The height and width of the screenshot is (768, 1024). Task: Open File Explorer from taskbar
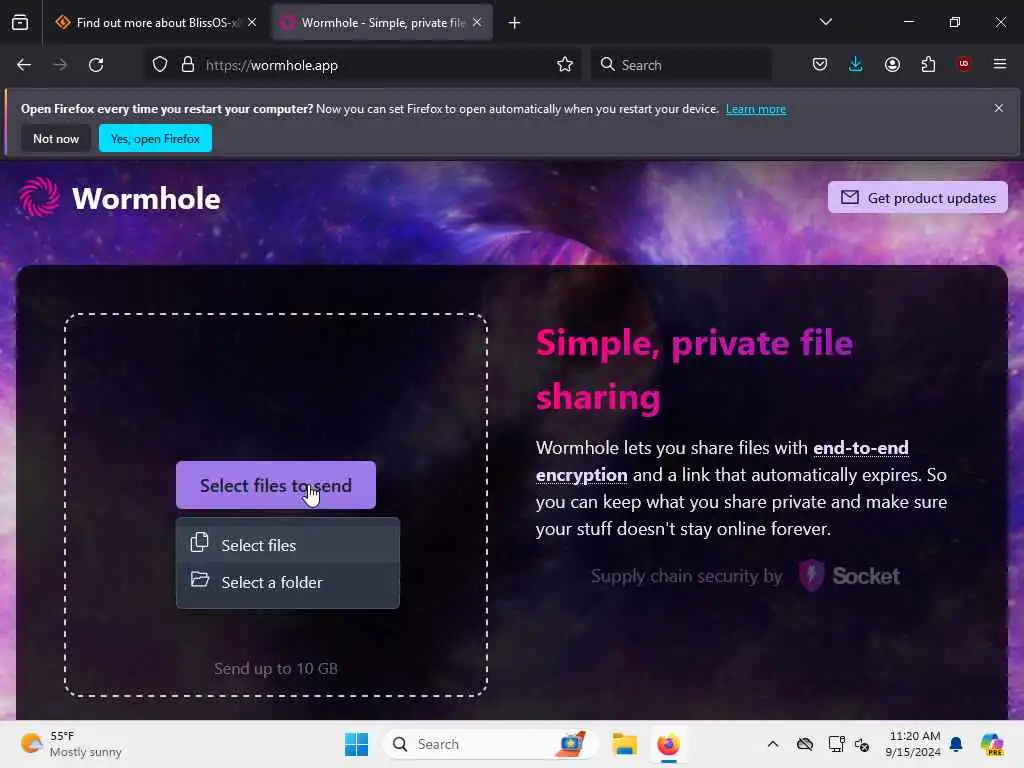624,744
